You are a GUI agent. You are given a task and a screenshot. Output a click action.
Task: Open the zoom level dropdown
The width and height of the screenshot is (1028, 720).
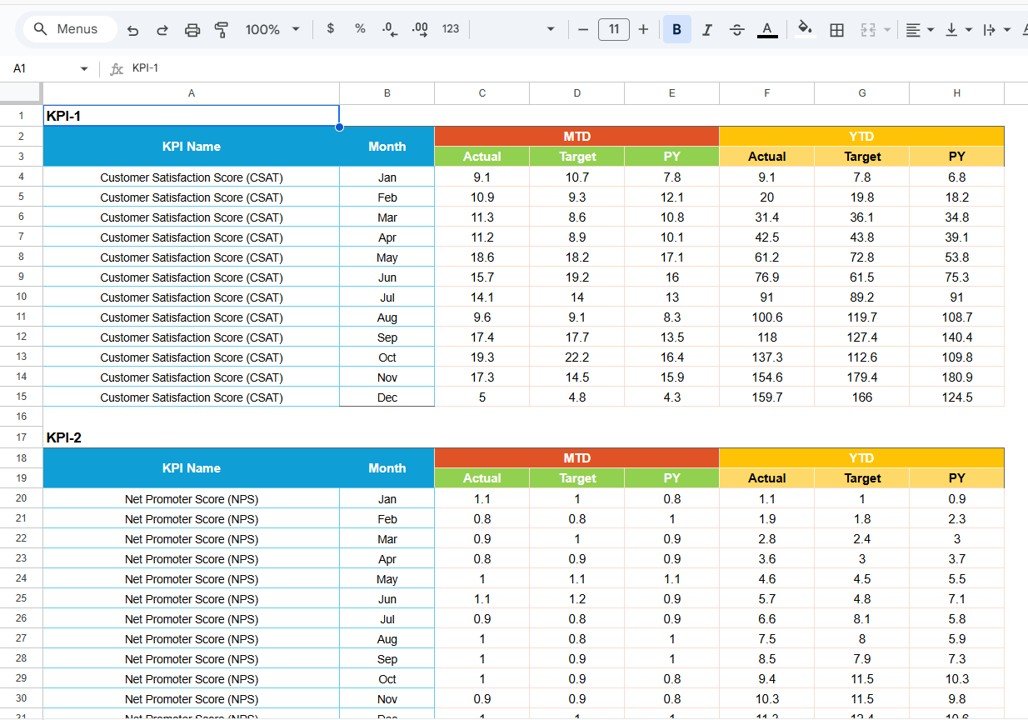(268, 29)
